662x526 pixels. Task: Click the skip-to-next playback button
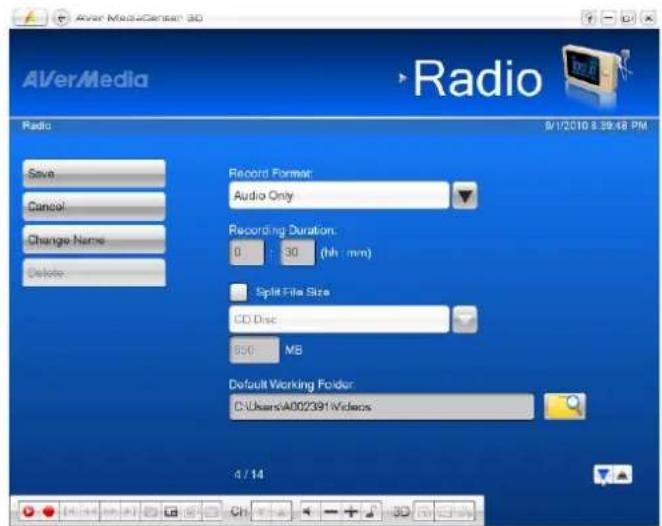pos(130,512)
